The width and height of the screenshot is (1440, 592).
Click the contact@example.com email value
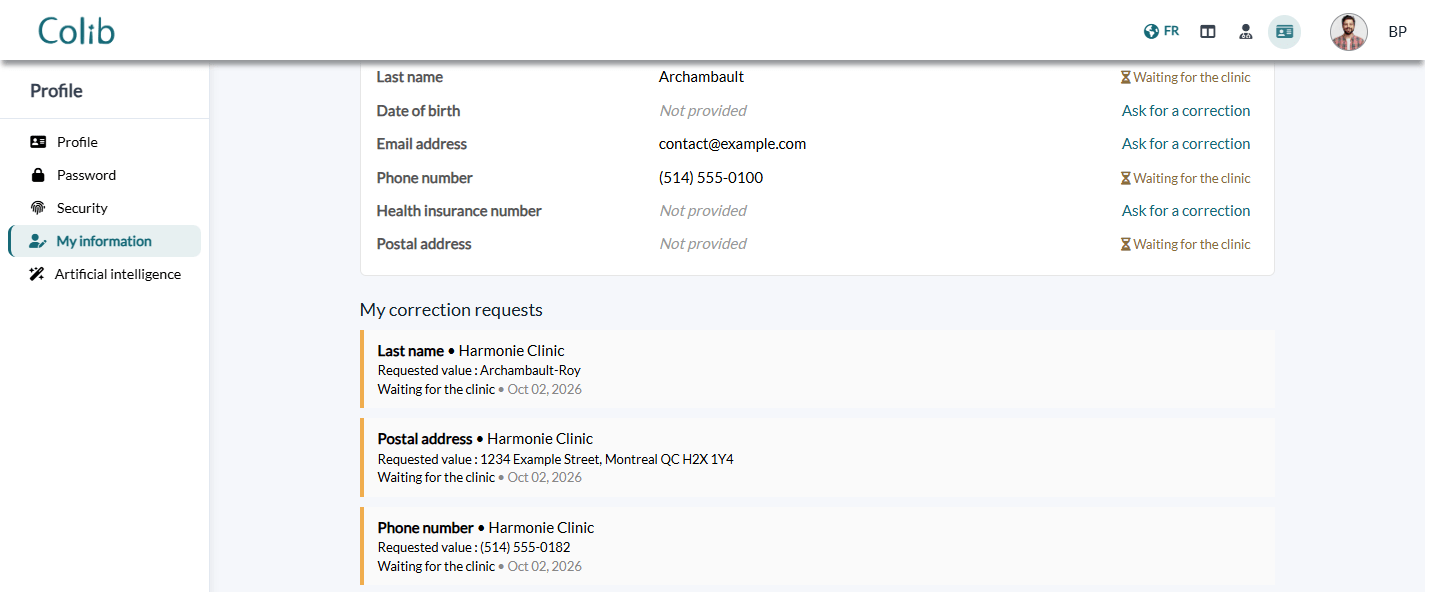732,144
